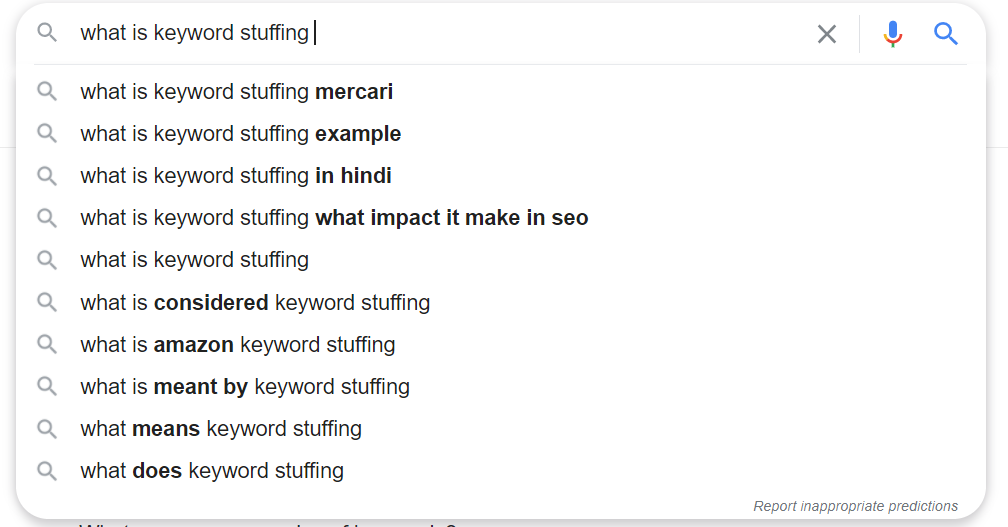This screenshot has height=527, width=1008.
Task: Select suggestion 'what is keyword stuffing mercari'
Action: [500, 91]
